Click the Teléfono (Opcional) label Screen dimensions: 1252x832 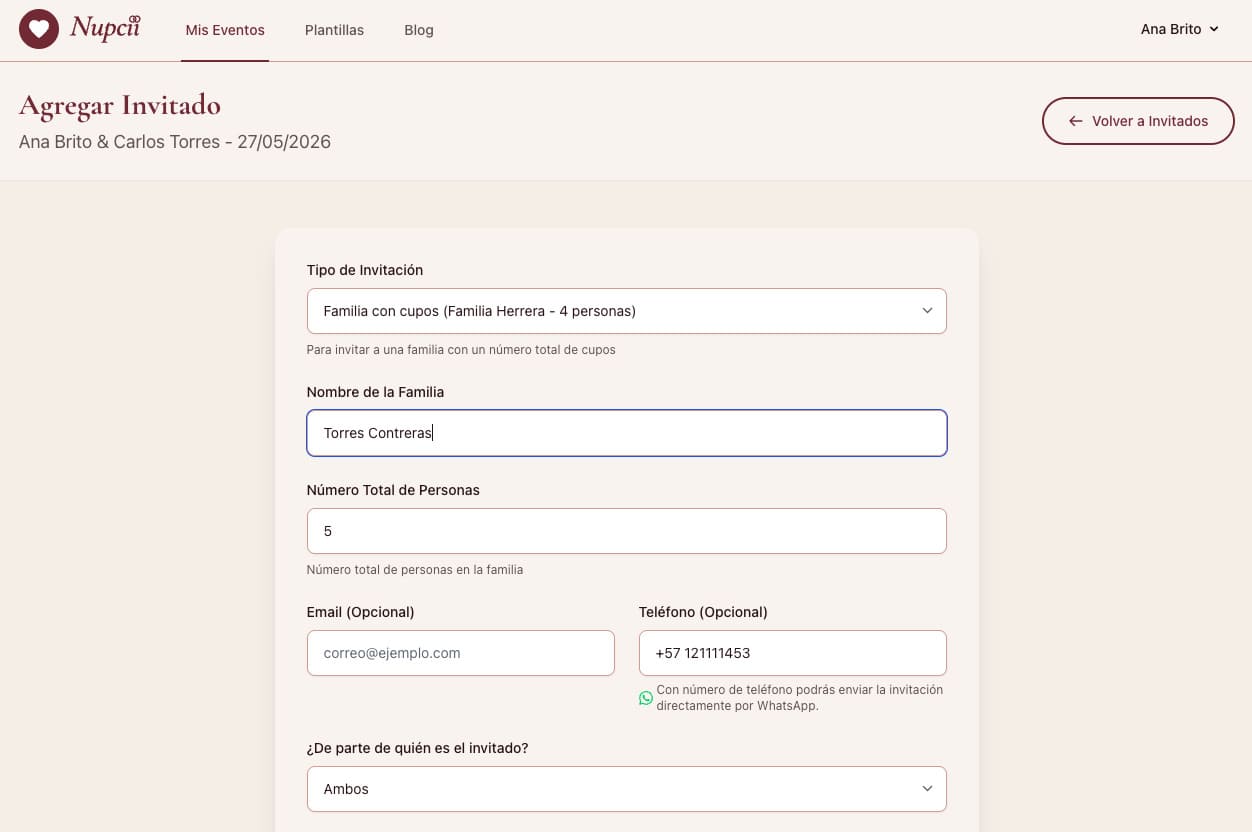click(x=703, y=612)
